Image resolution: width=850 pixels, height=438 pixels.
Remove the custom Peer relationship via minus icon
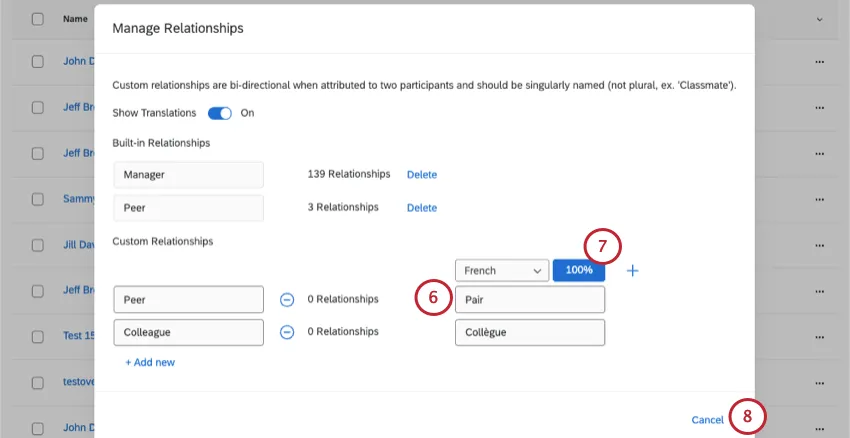(286, 299)
